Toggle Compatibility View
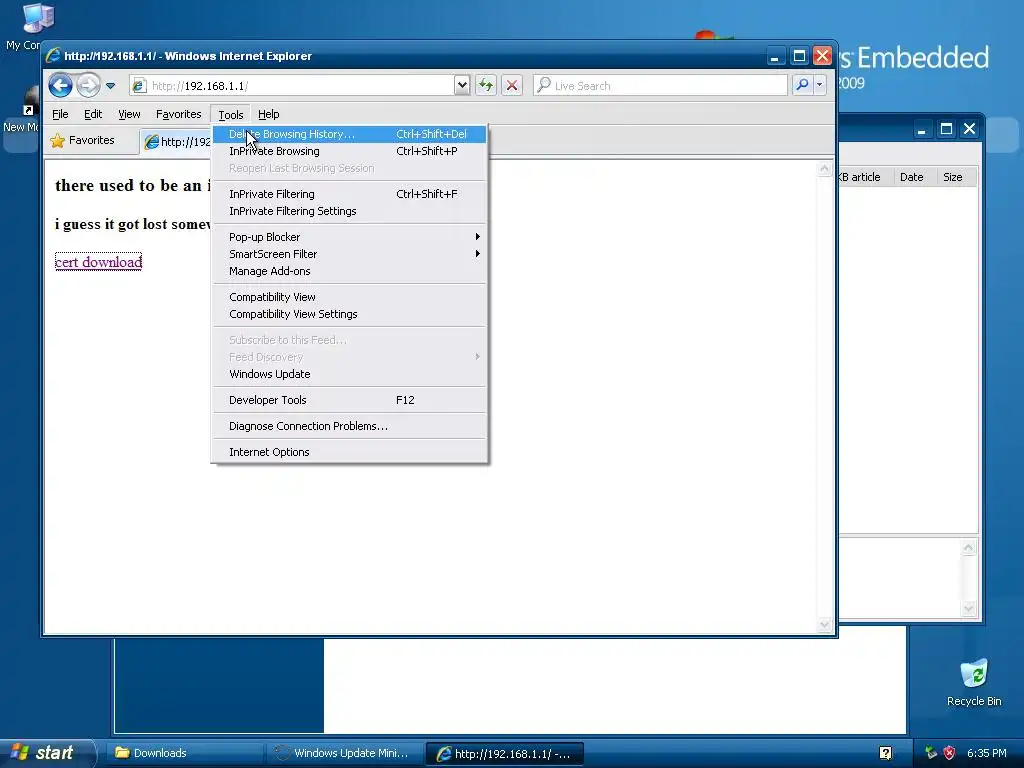Screen dimensions: 1024x768 tap(349, 297)
